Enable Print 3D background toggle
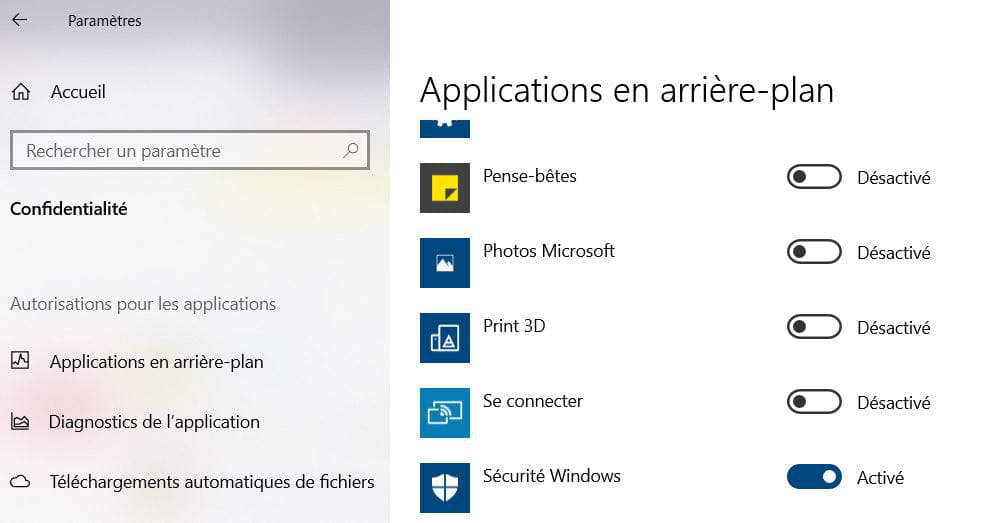The width and height of the screenshot is (983, 523). point(814,327)
